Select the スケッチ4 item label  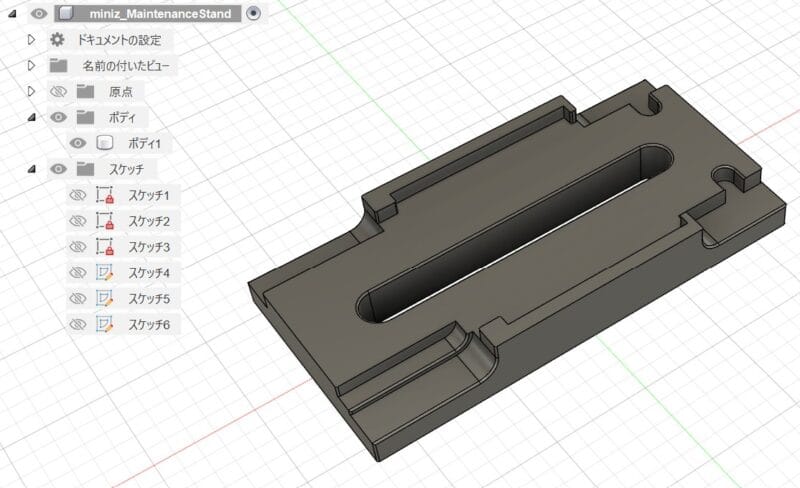click(150, 273)
